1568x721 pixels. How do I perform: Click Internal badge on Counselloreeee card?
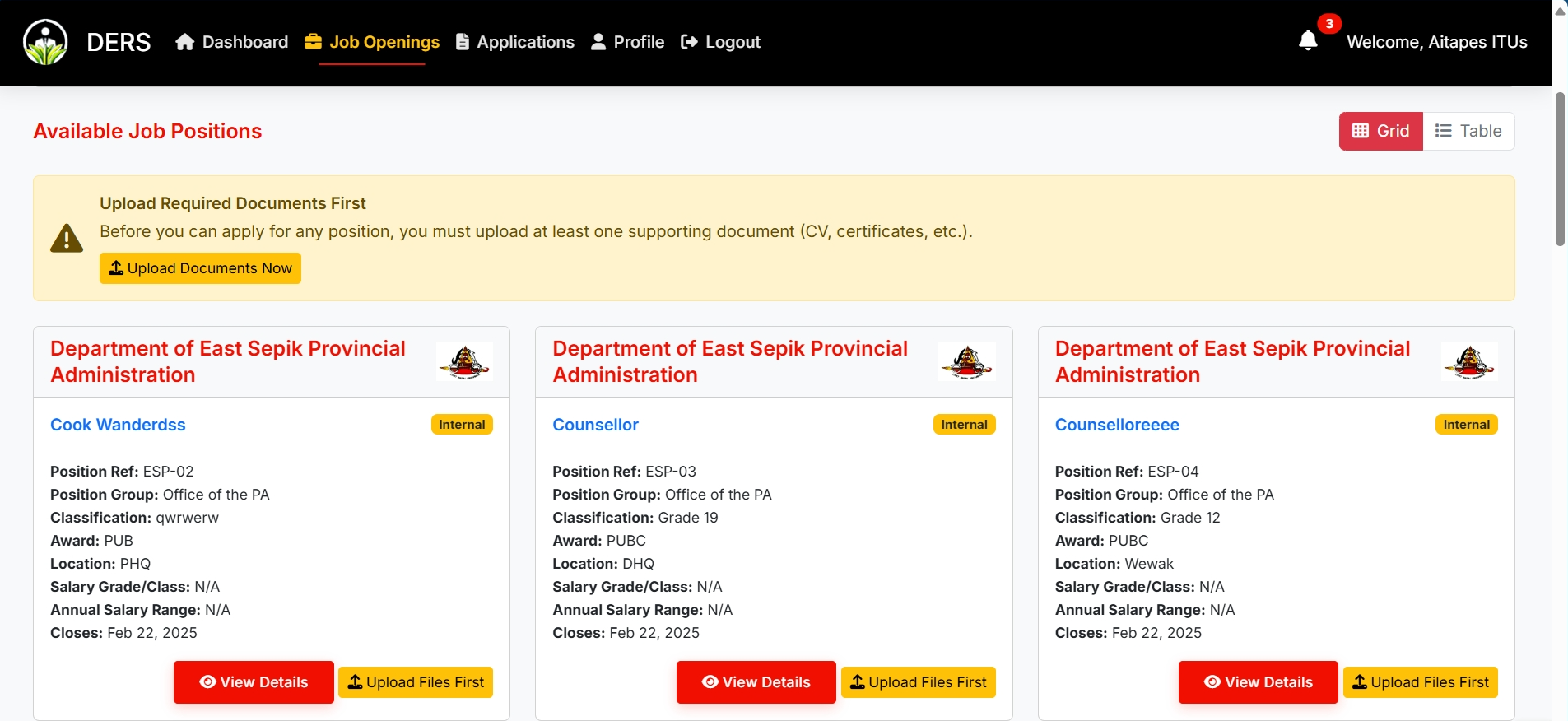tap(1467, 425)
